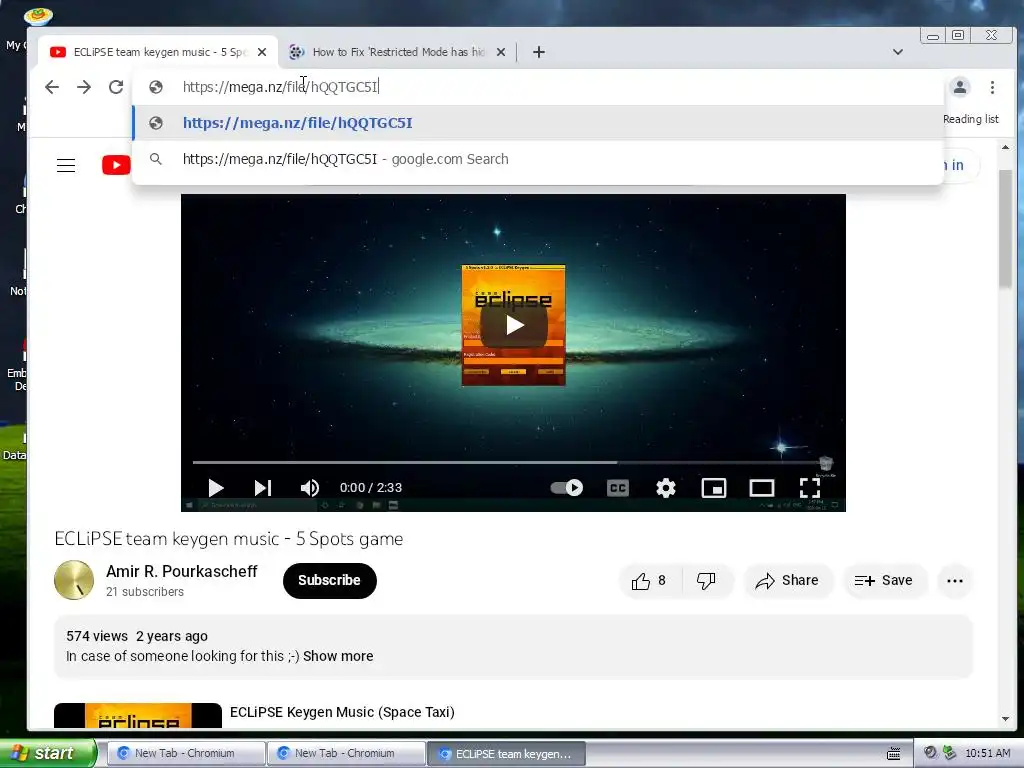
Task: Open player settings gear icon
Action: click(665, 488)
